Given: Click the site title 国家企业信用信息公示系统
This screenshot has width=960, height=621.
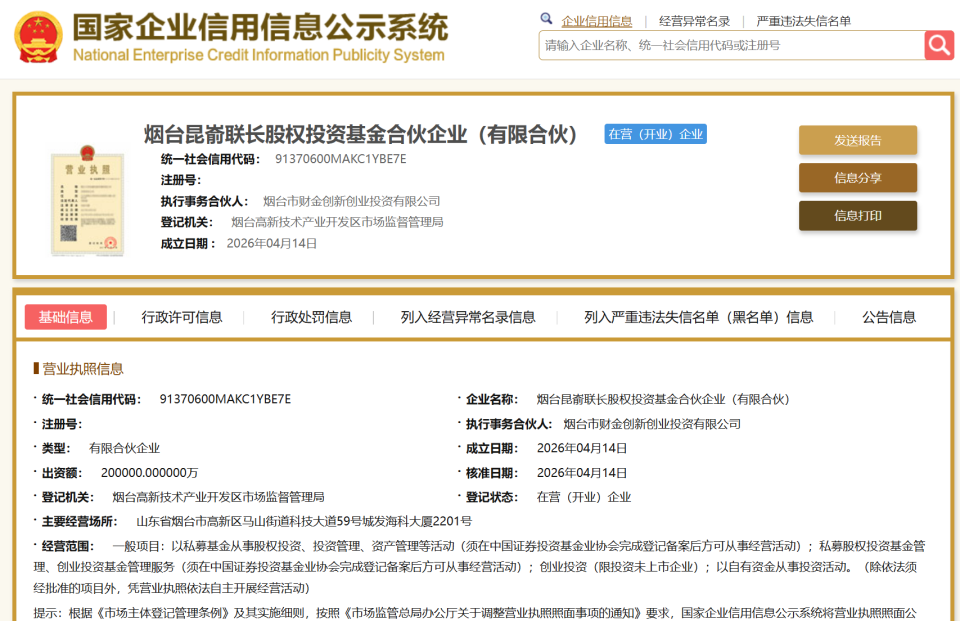Looking at the screenshot, I should point(260,28).
